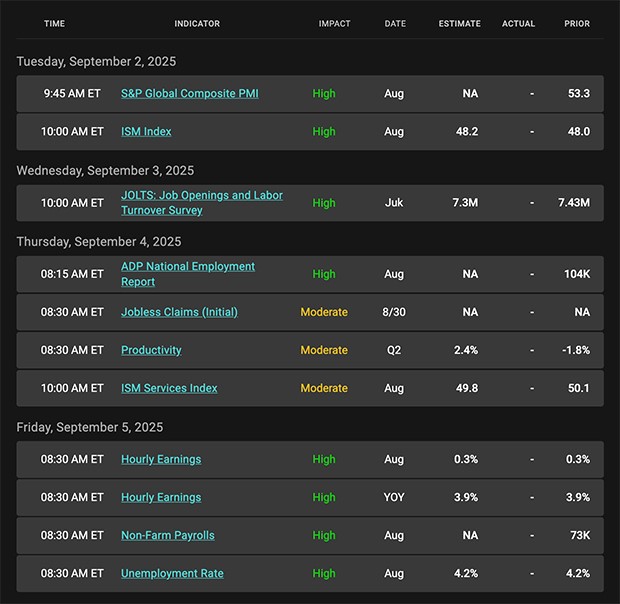Open JOLTS Job Openings and Labor Turnover Survey

point(201,196)
